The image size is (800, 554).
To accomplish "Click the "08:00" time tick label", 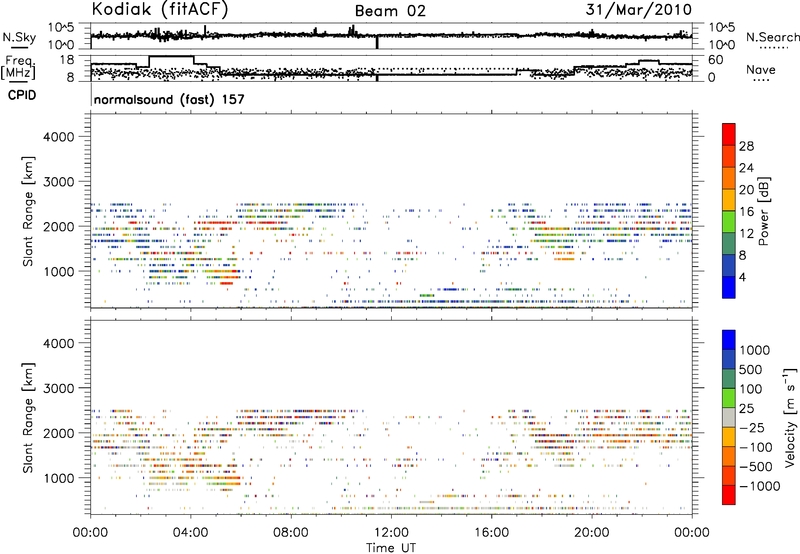I will pyautogui.click(x=291, y=533).
